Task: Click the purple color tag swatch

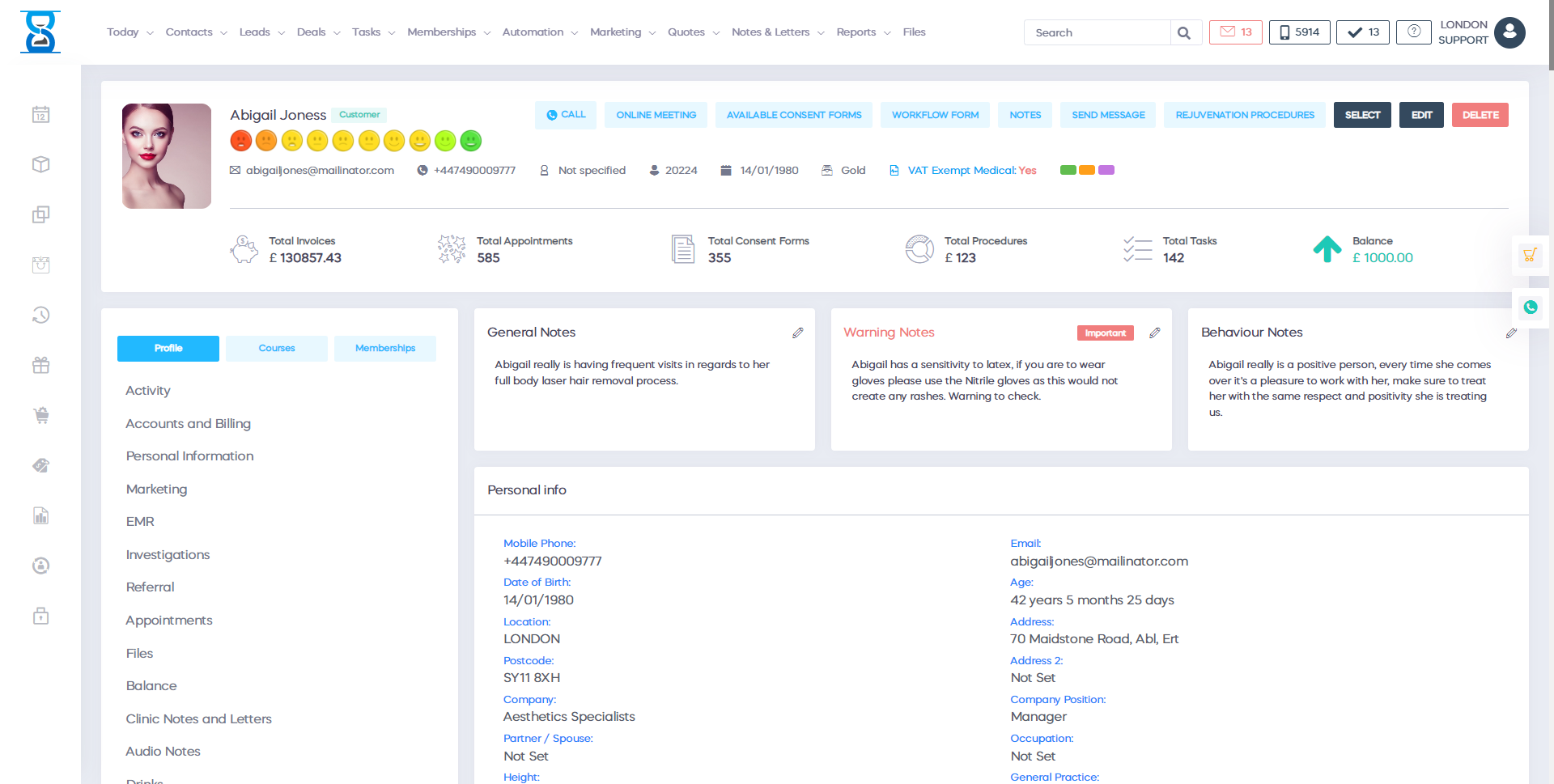Action: coord(1106,170)
